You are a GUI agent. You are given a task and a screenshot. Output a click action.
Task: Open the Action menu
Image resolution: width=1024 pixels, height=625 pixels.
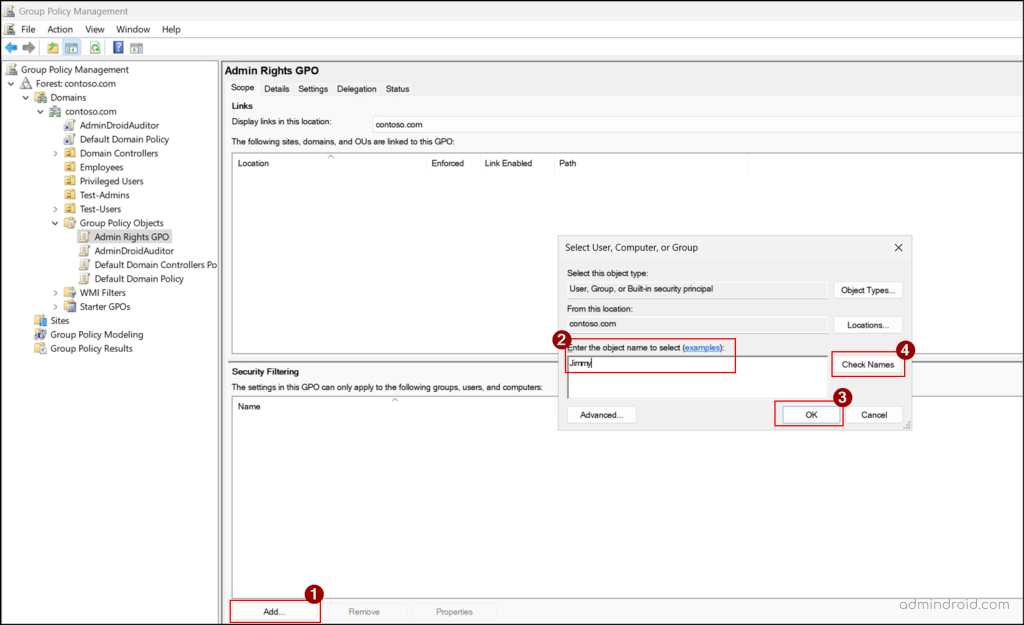60,29
